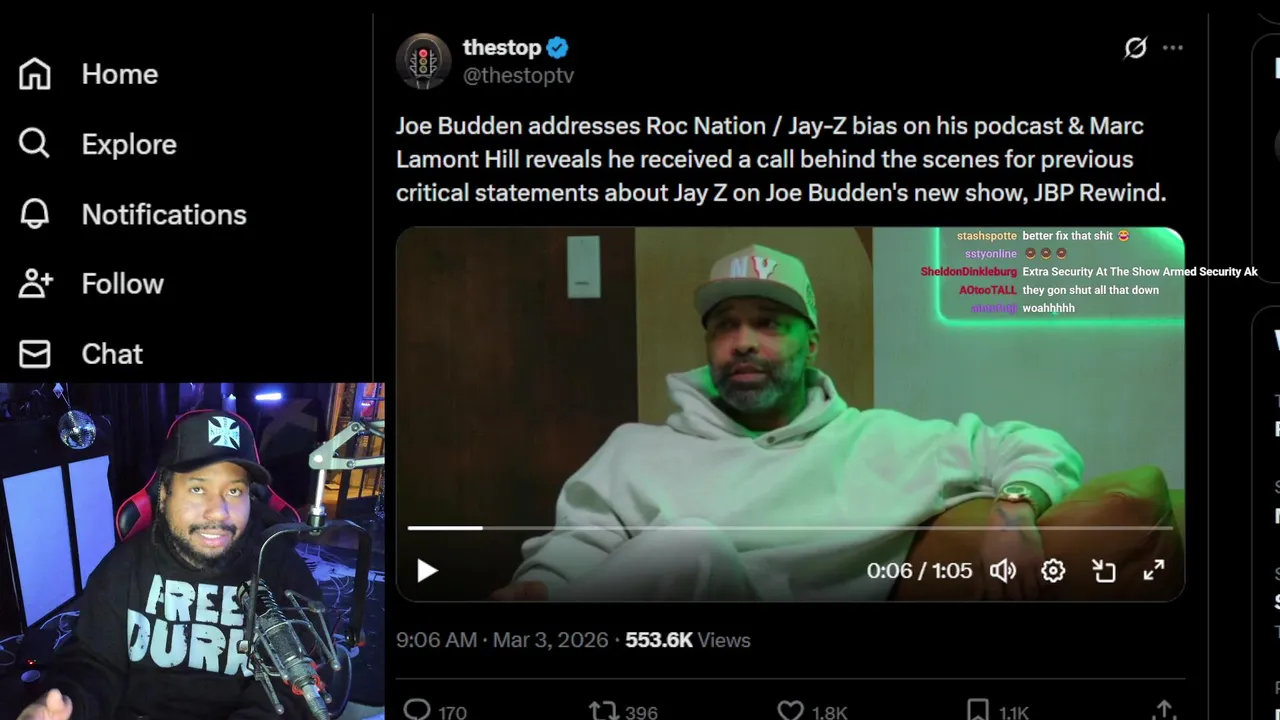Click the Grok icon on the post

1135,48
